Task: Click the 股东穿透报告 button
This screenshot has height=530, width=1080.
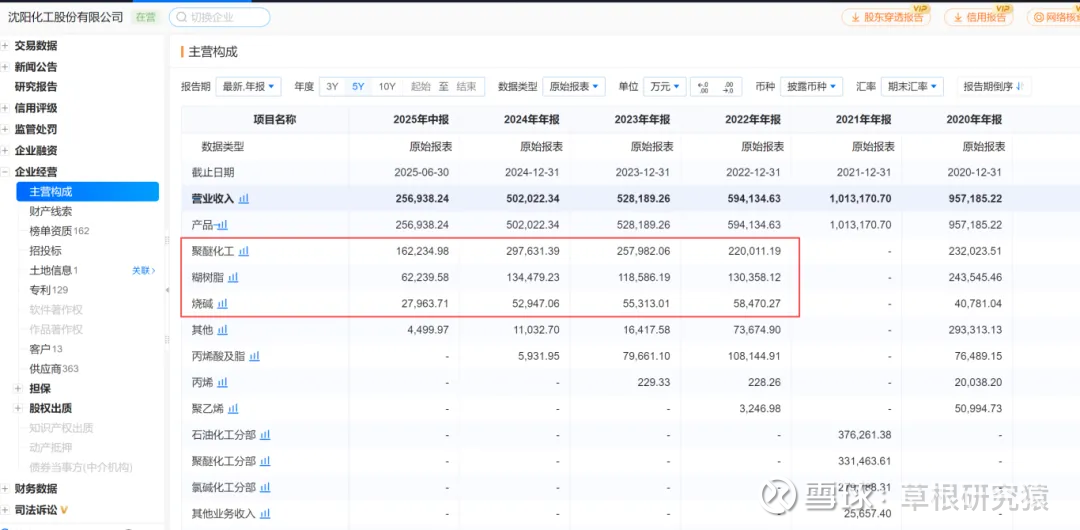Action: [886, 17]
